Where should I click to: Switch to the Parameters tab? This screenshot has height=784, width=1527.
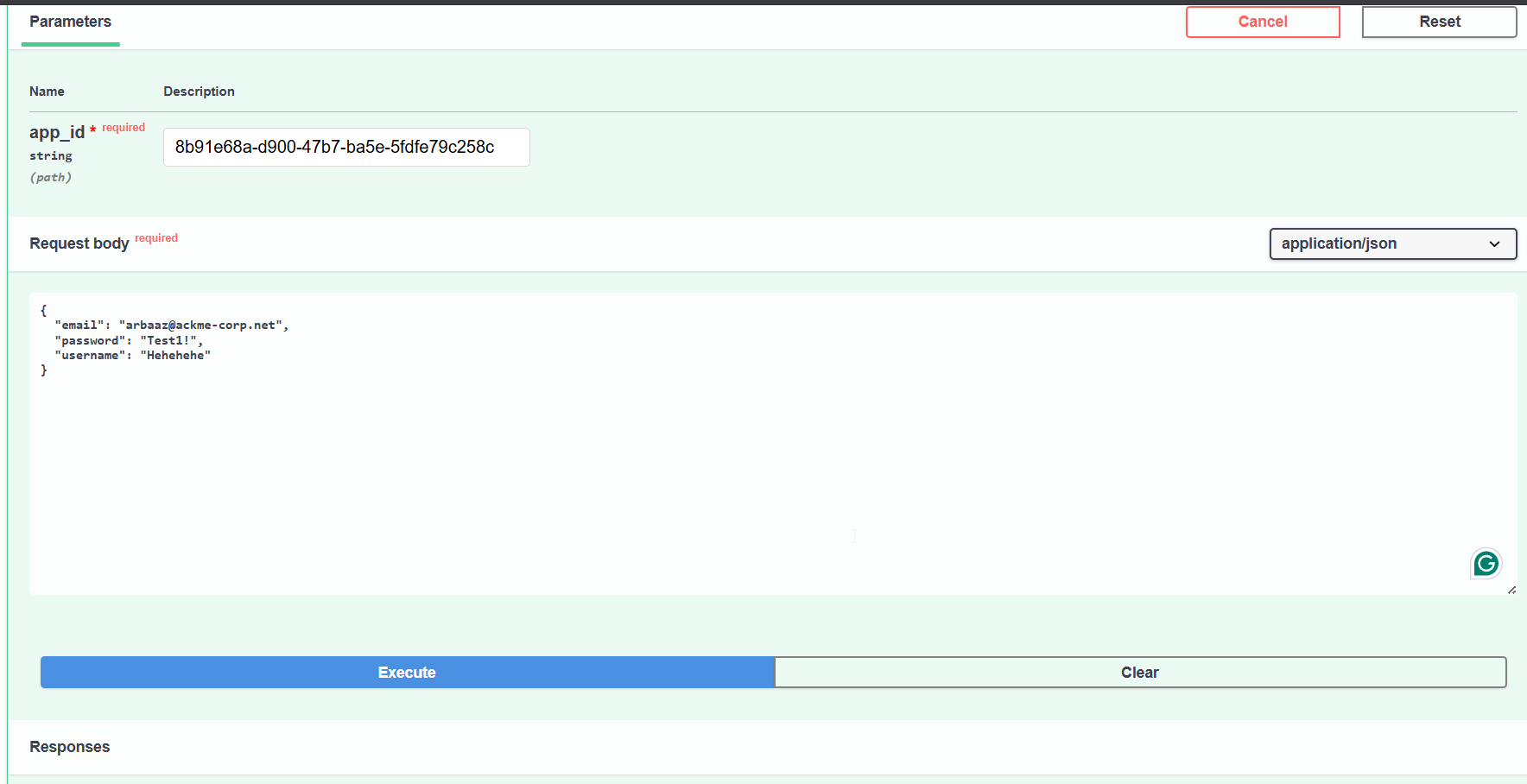(70, 22)
